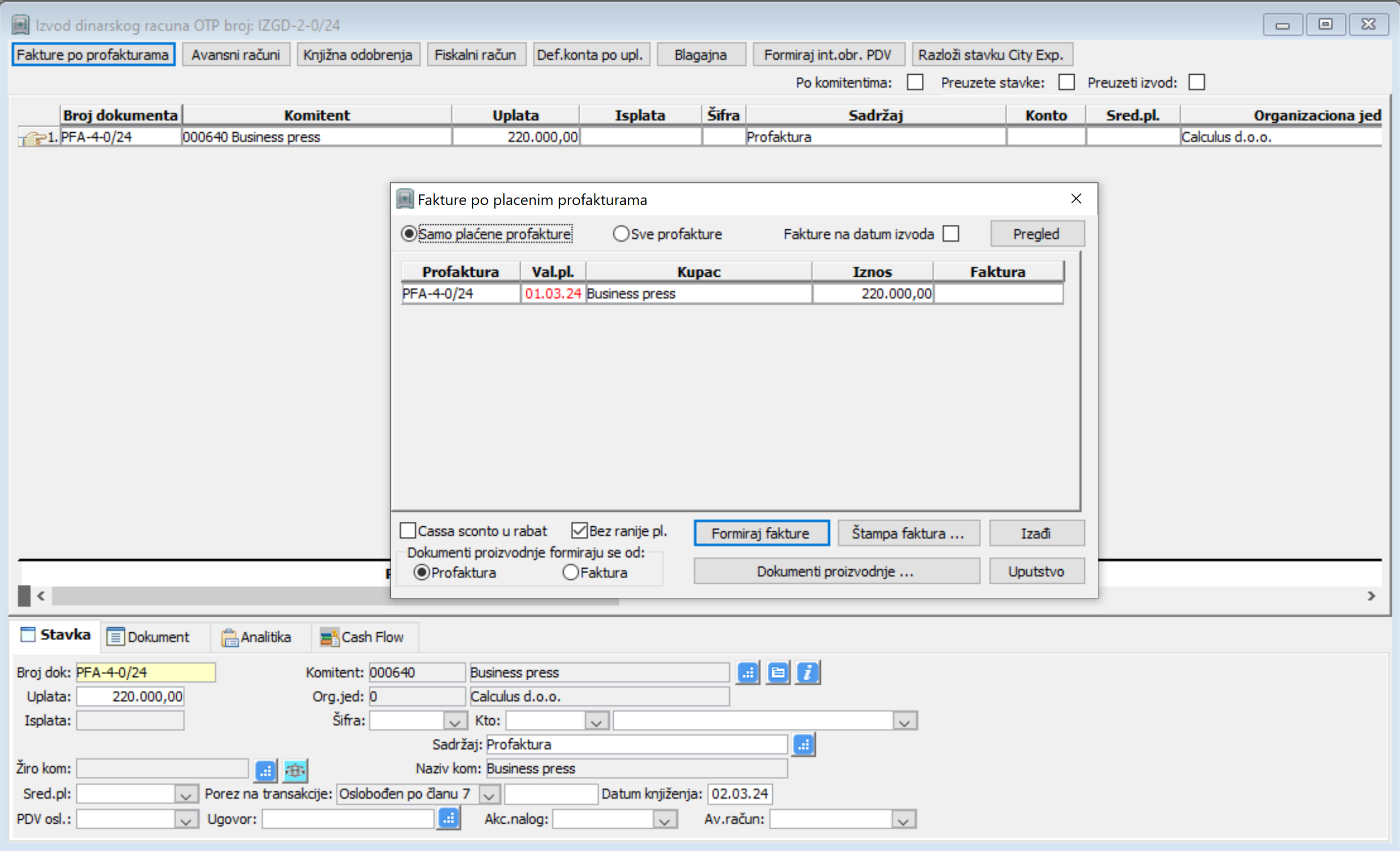Image resolution: width=1400 pixels, height=851 pixels.
Task: Click the Komitent lookup icon button
Action: click(747, 673)
